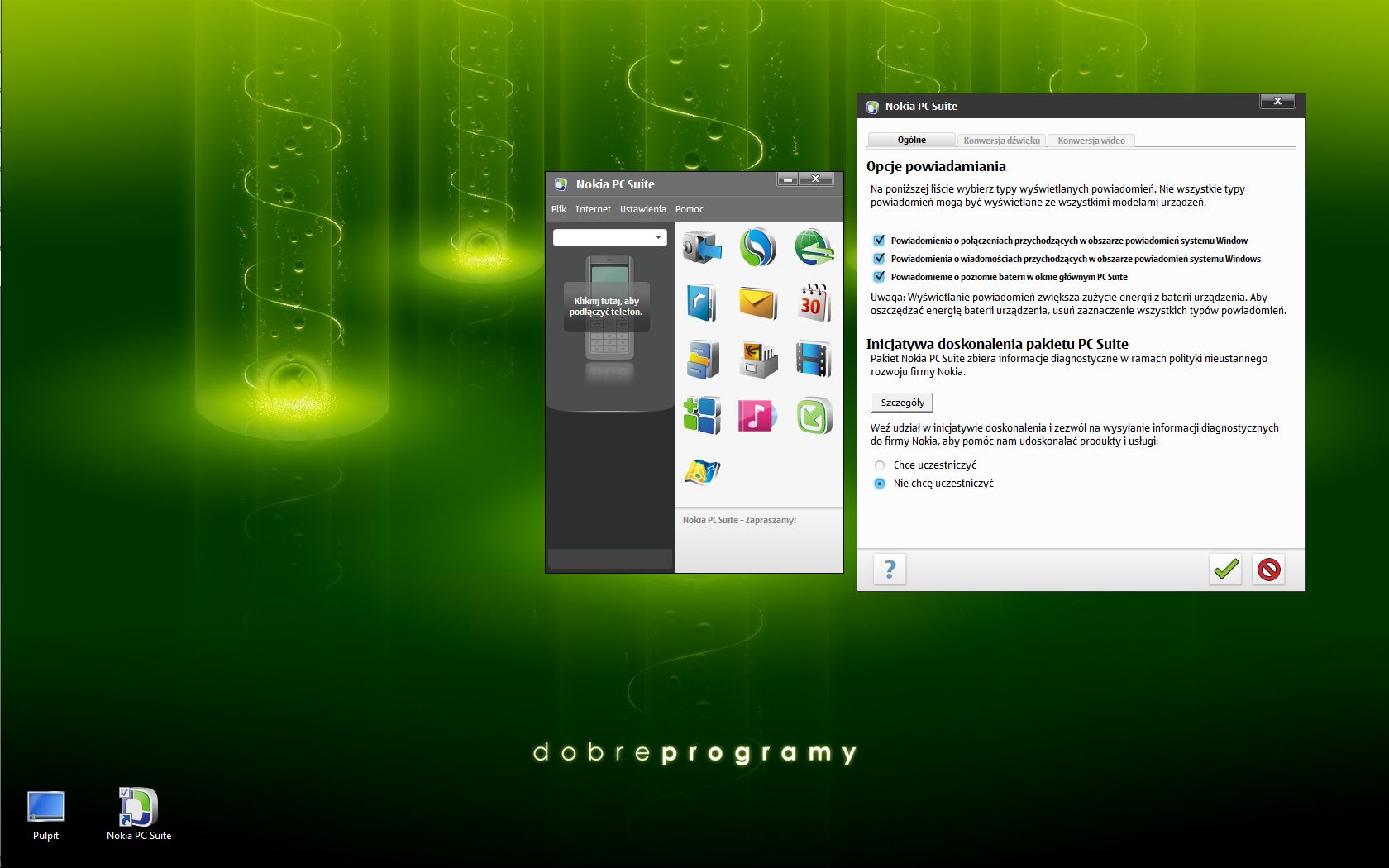Open the Ustawienia menu
The height and width of the screenshot is (868, 1389).
642,209
